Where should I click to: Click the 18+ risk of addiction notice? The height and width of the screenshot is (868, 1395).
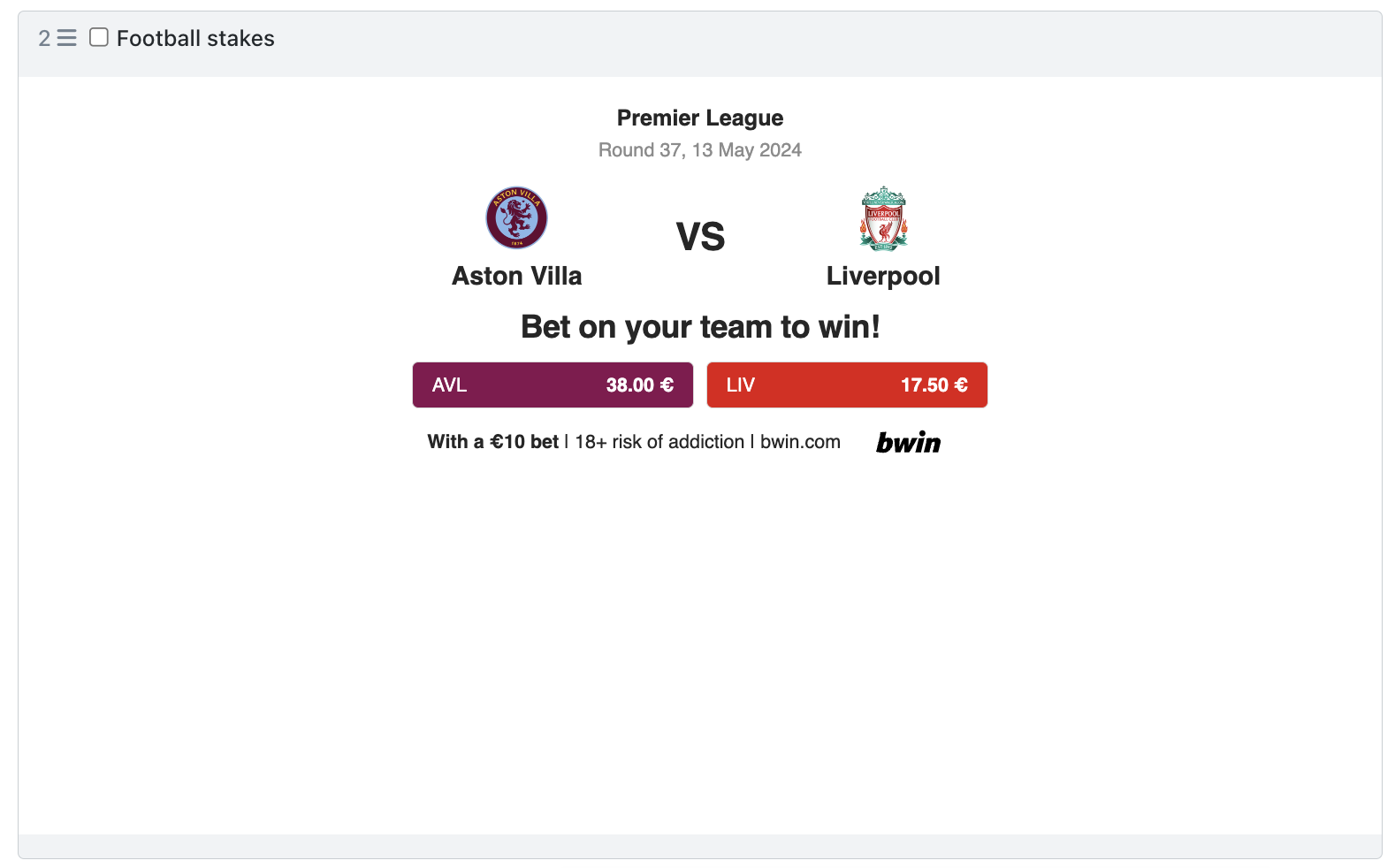pos(659,442)
